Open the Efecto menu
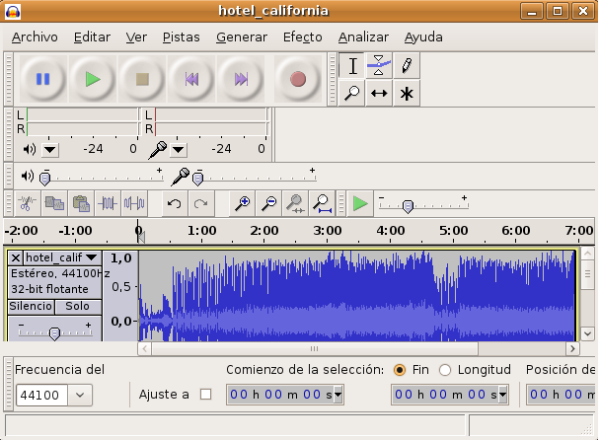Image resolution: width=600 pixels, height=440 pixels. (302, 37)
